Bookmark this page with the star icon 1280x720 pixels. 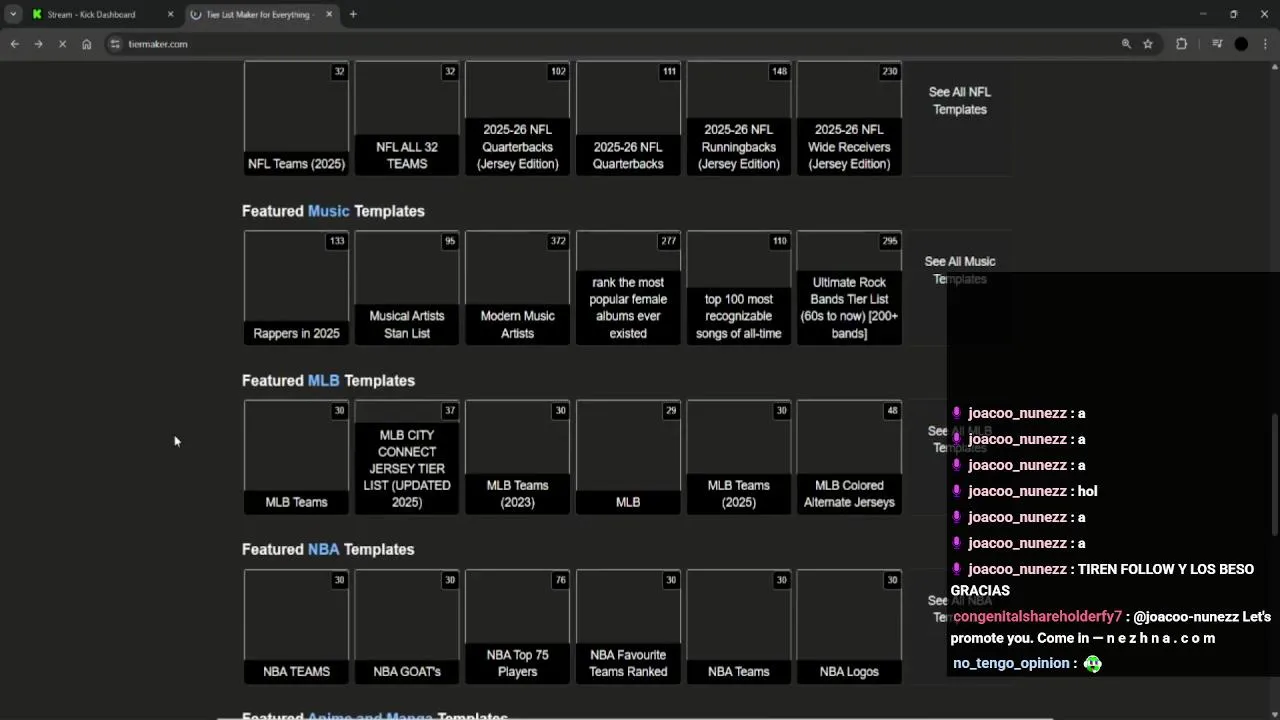tap(1148, 44)
